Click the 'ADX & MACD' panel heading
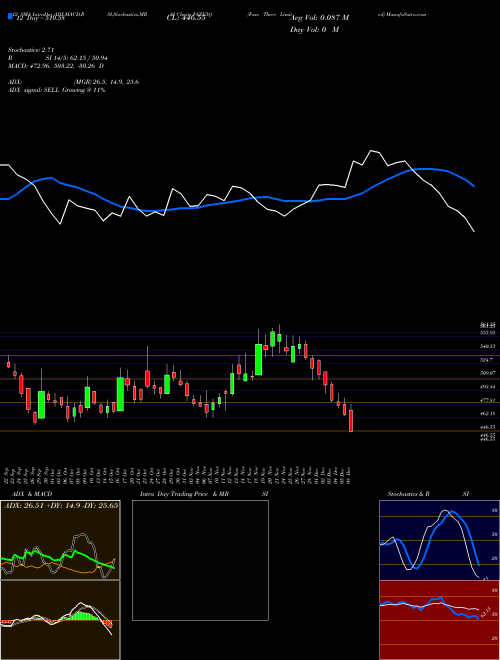Screen dimensions: 500x660 click(32, 494)
